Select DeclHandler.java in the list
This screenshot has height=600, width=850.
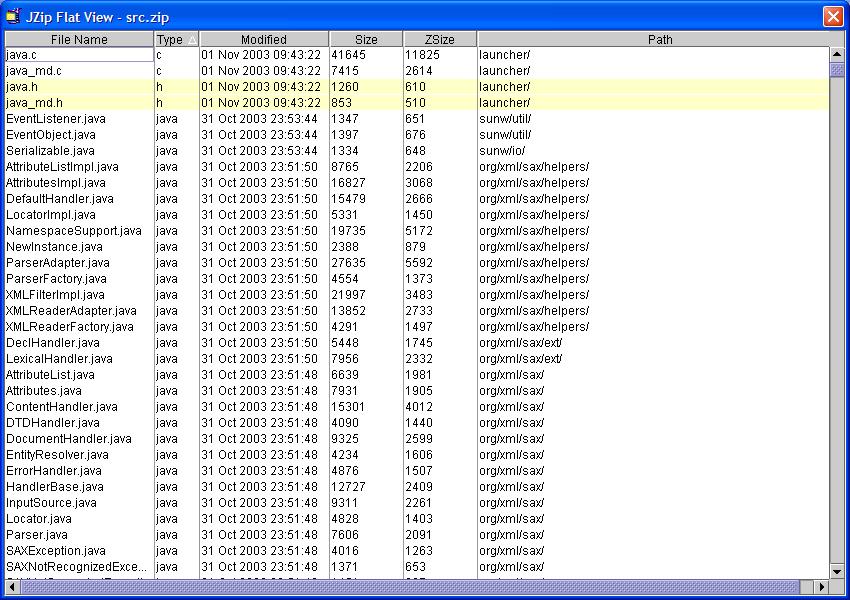pyautogui.click(x=53, y=343)
